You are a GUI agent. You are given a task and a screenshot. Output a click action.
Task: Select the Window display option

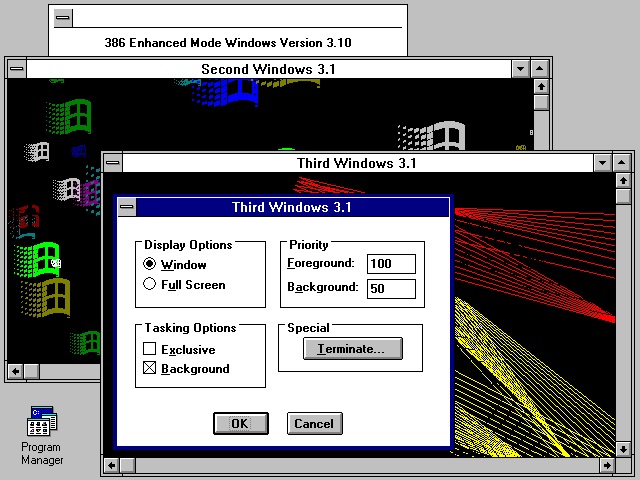(x=150, y=265)
